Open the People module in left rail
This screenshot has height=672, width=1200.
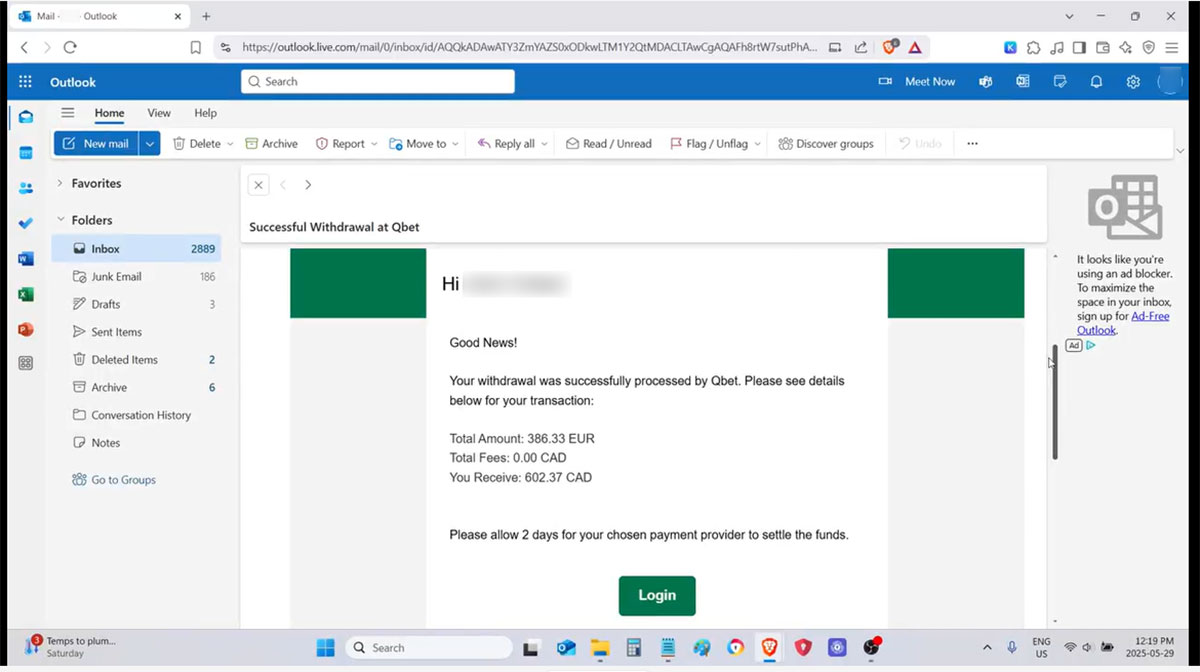click(x=26, y=188)
